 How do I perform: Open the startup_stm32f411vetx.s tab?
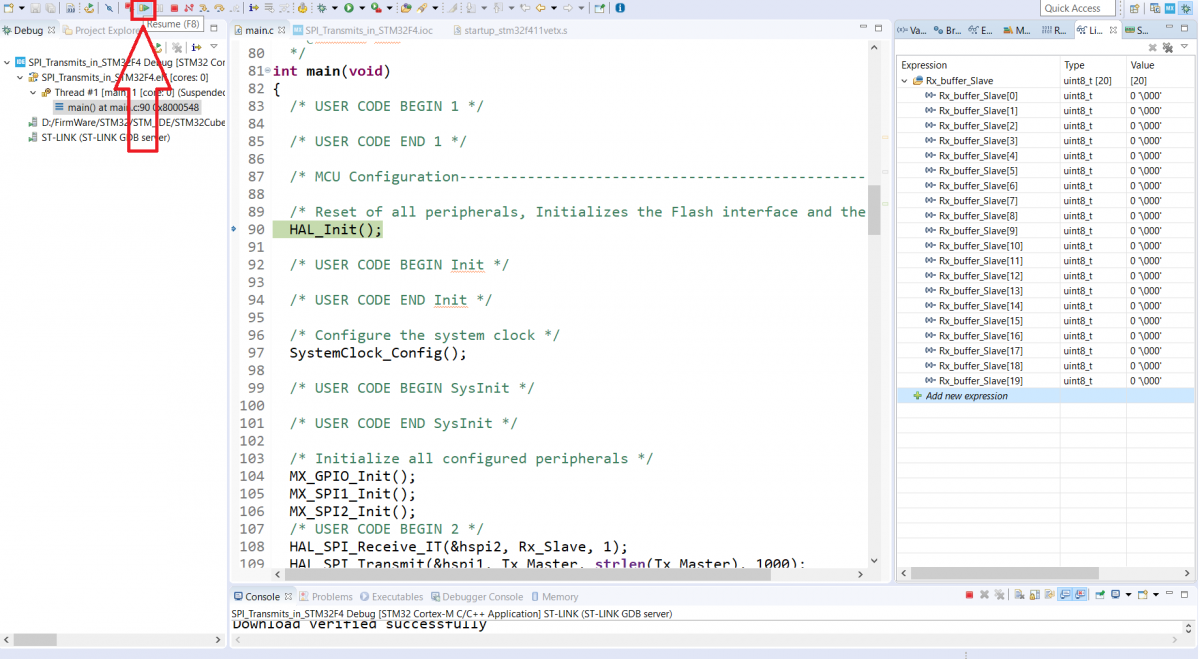click(515, 30)
